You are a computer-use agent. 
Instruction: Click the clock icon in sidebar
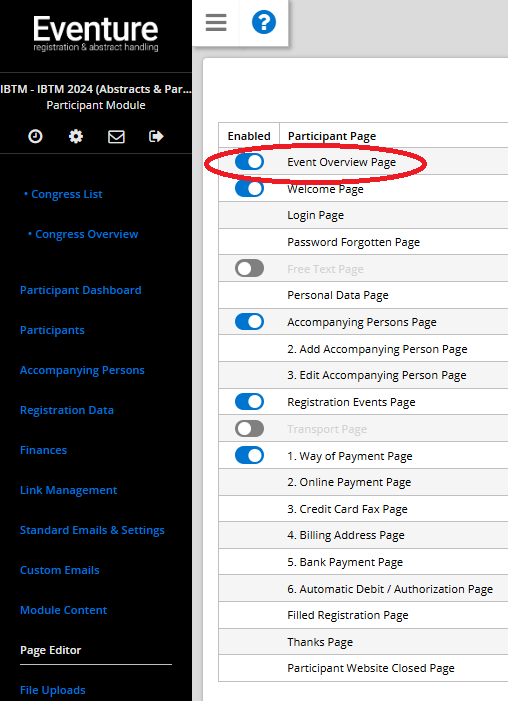tap(35, 136)
